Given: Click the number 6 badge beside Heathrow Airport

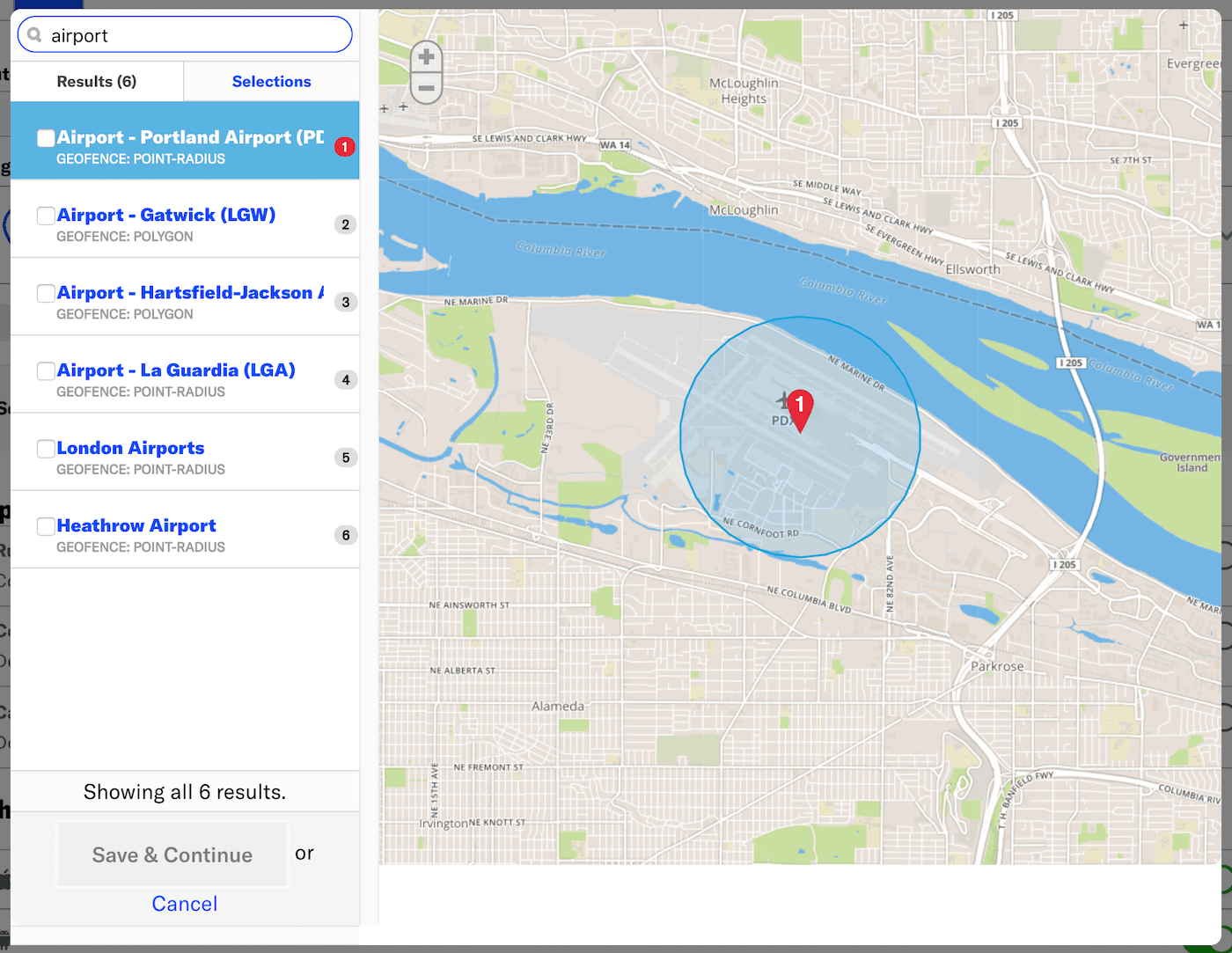Looking at the screenshot, I should [345, 535].
